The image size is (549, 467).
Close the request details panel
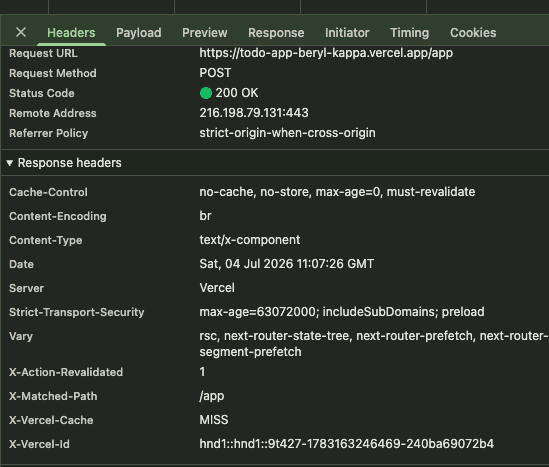[x=21, y=32]
